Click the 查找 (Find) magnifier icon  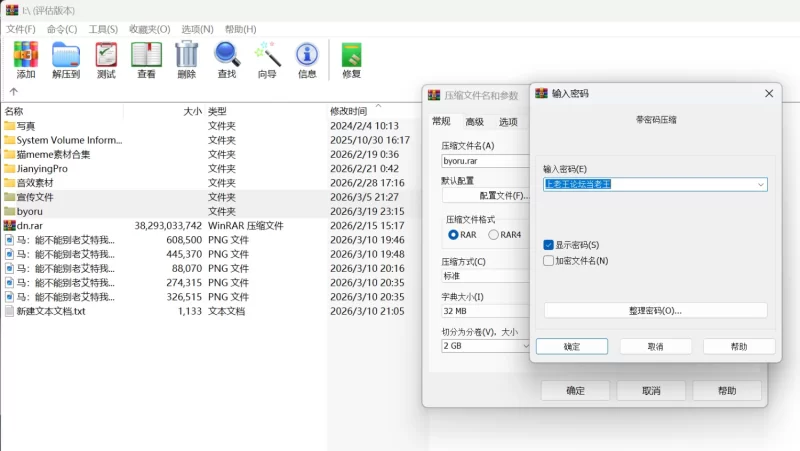[x=227, y=59]
